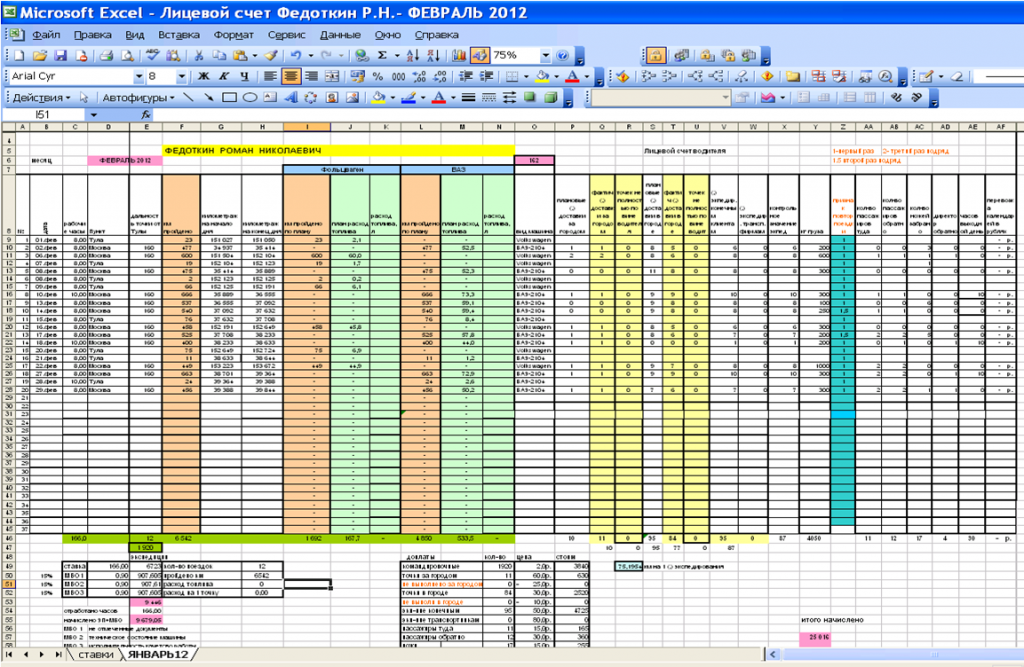Screen dimensions: 1024x667
Task: Toggle drawing shadow style
Action: tap(530, 97)
